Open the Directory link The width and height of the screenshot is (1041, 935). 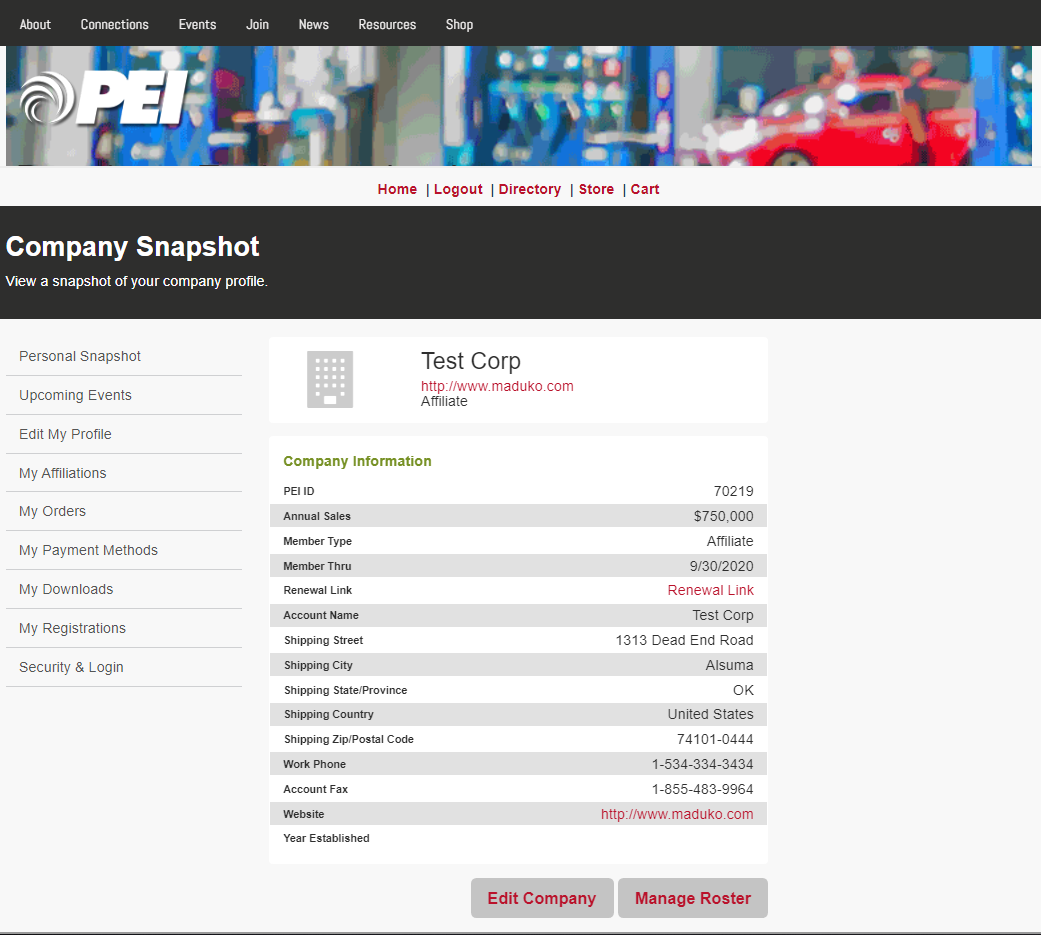pos(530,189)
